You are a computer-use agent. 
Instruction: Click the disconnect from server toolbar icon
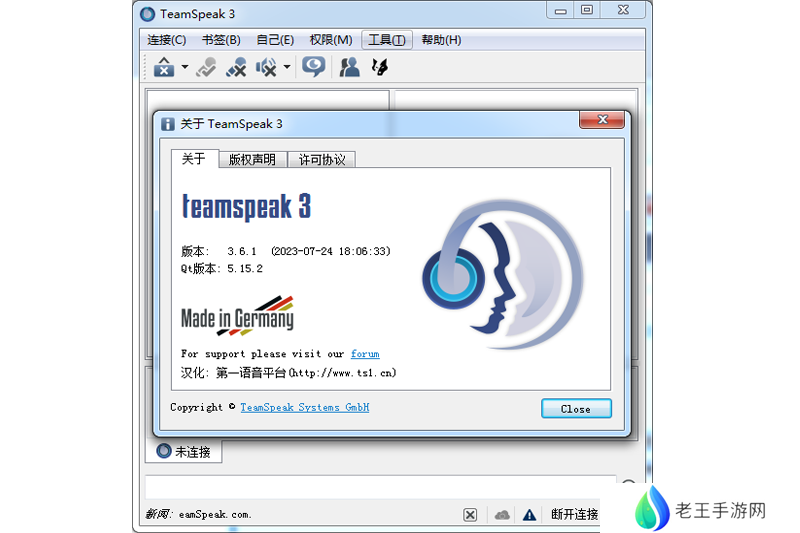coord(164,67)
